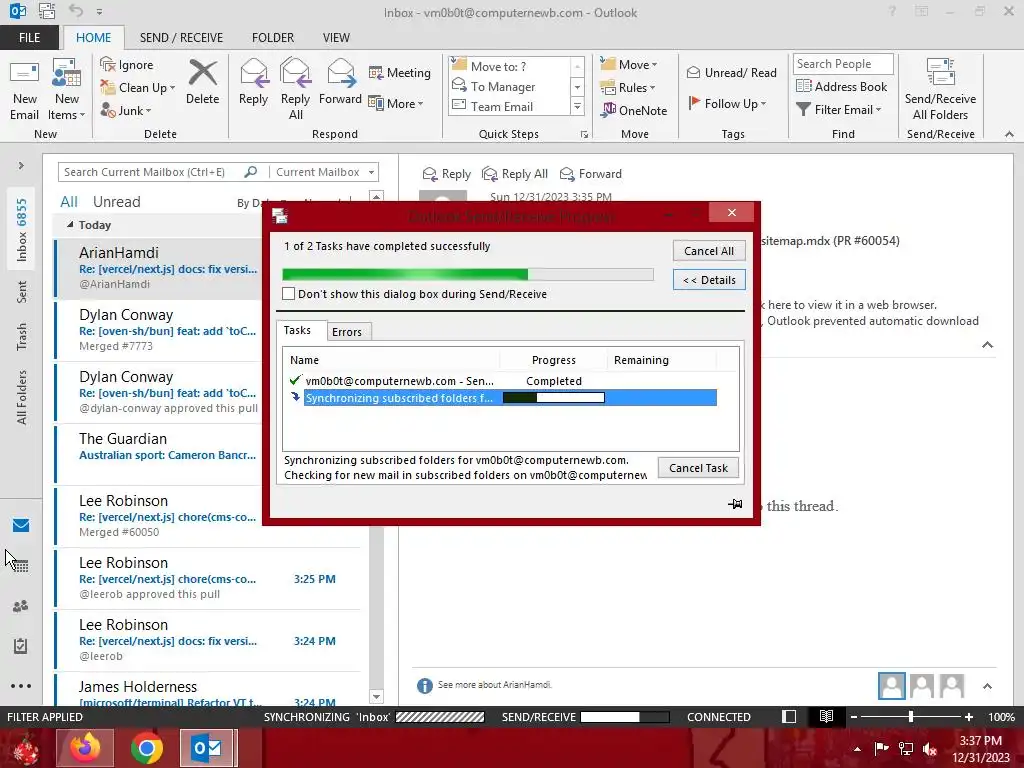Switch to Reading view in status bar
This screenshot has height=768, width=1024.
(826, 717)
